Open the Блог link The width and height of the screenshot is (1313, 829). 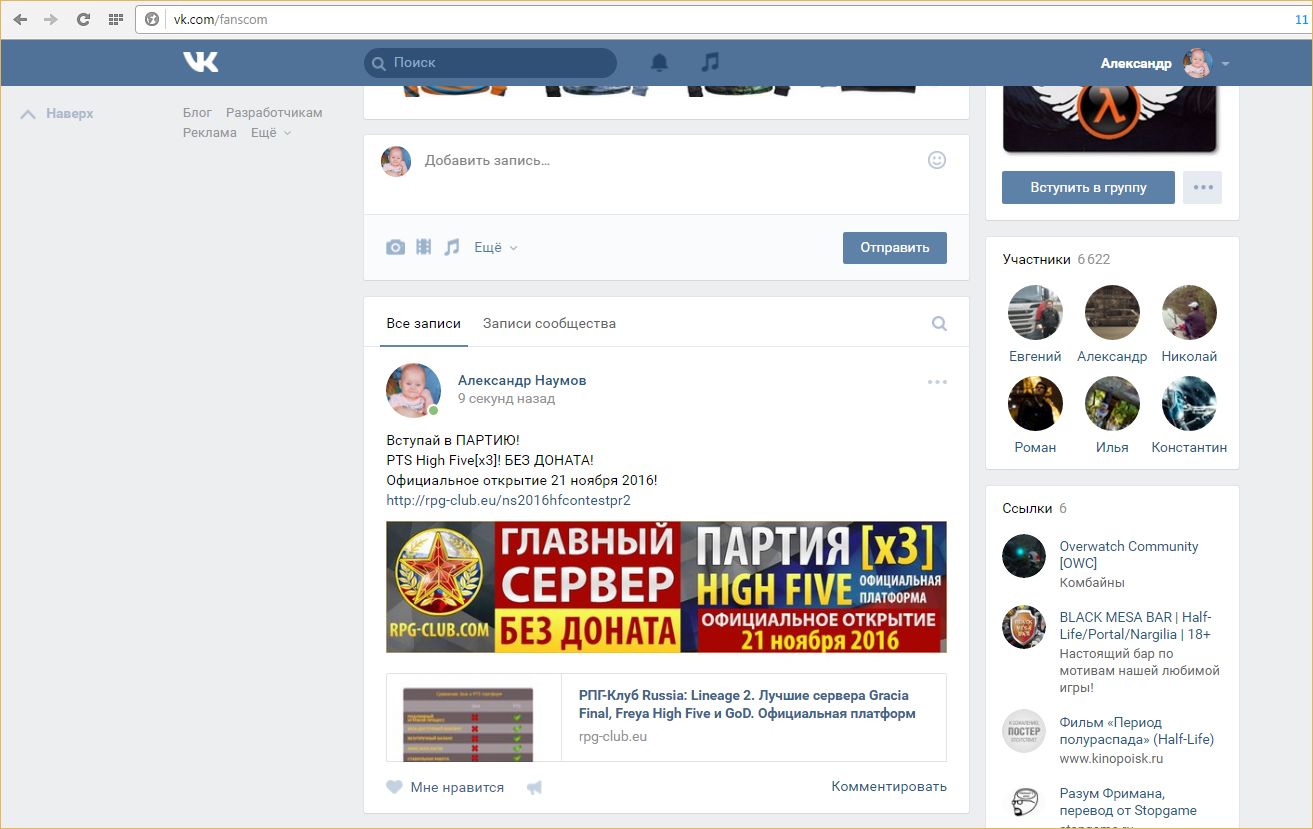pos(197,113)
